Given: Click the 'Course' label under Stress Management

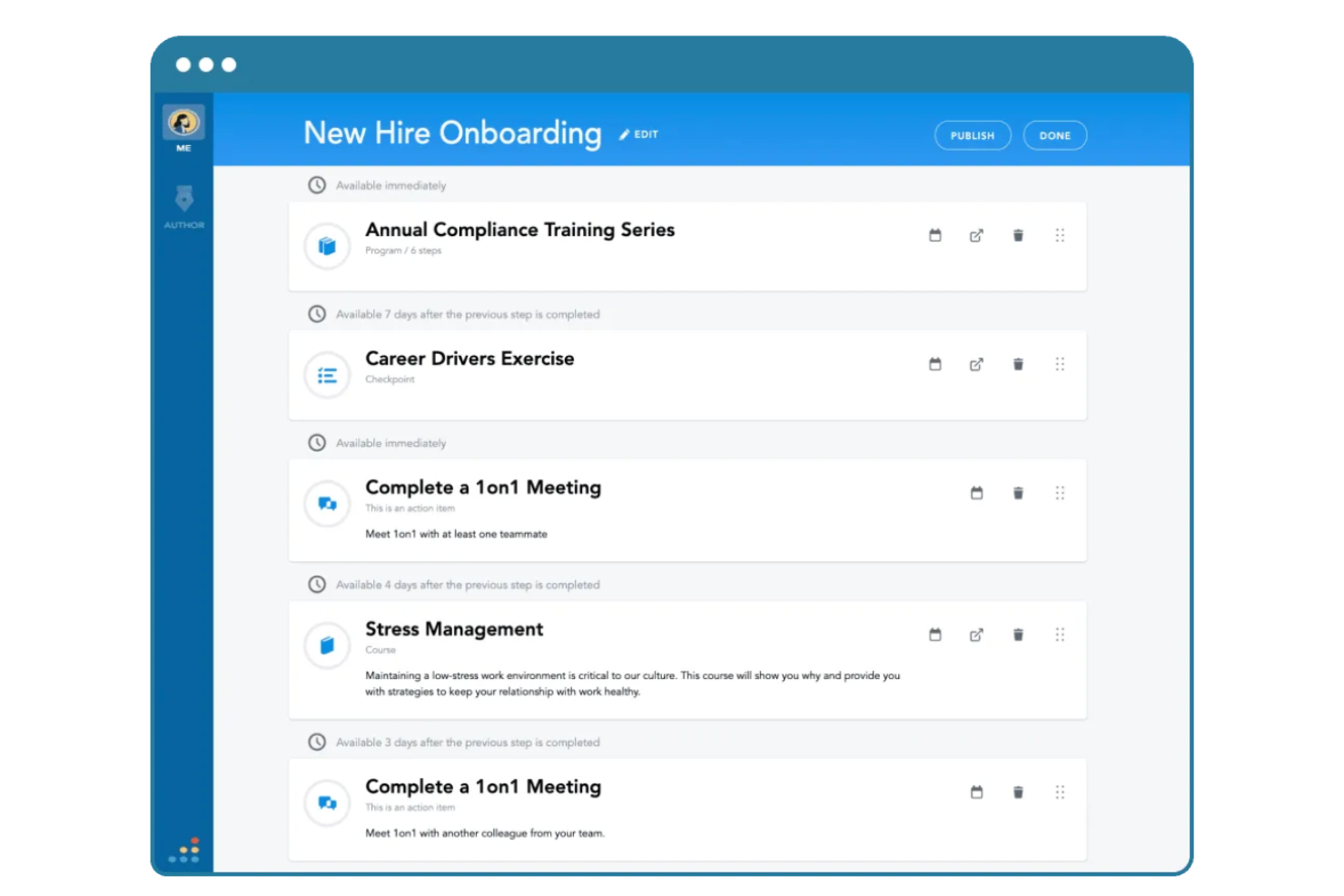Looking at the screenshot, I should coord(380,650).
